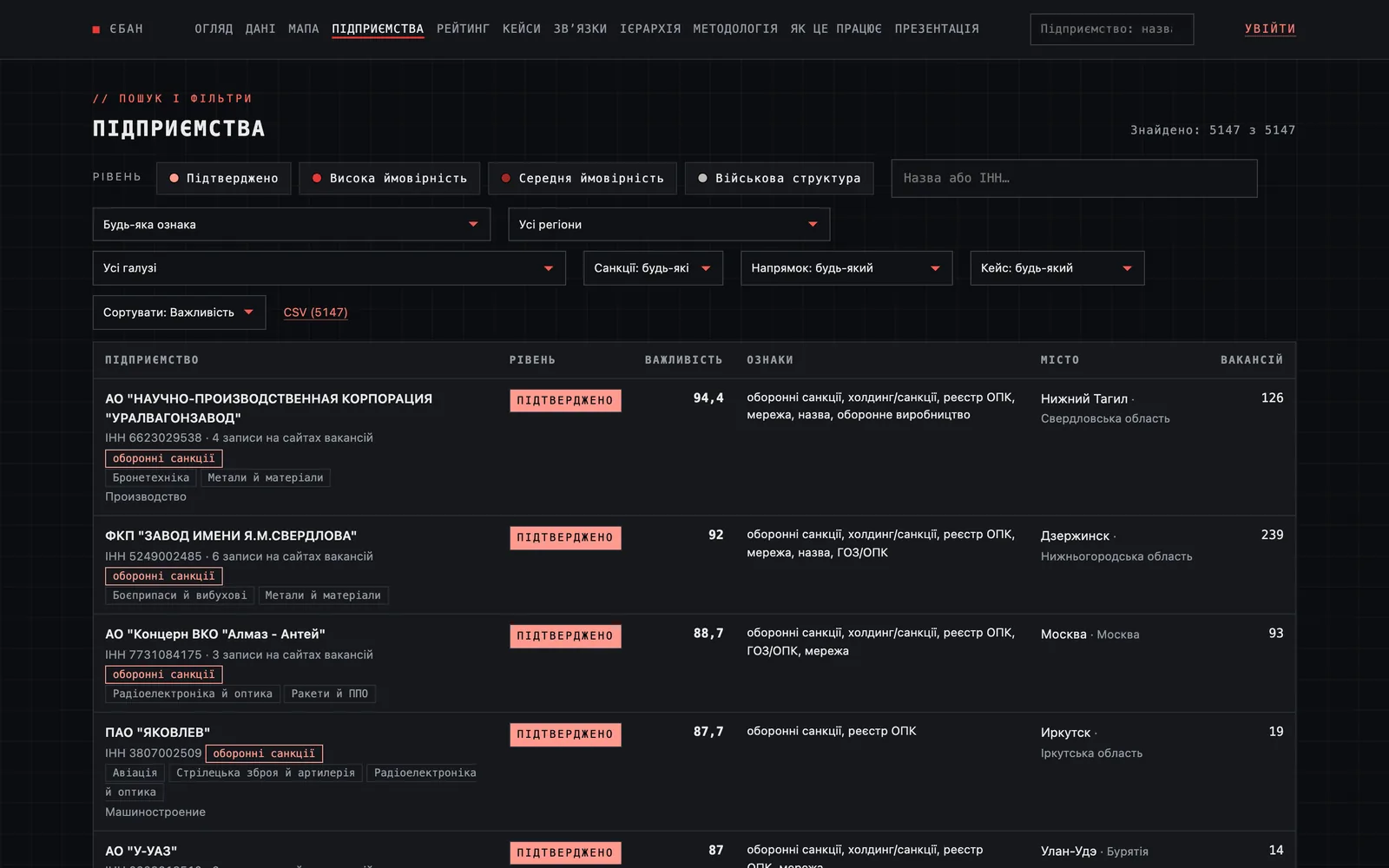Screen dimensions: 1389x868
Task: Toggle the Підтверджено level filter
Action: 224,178
